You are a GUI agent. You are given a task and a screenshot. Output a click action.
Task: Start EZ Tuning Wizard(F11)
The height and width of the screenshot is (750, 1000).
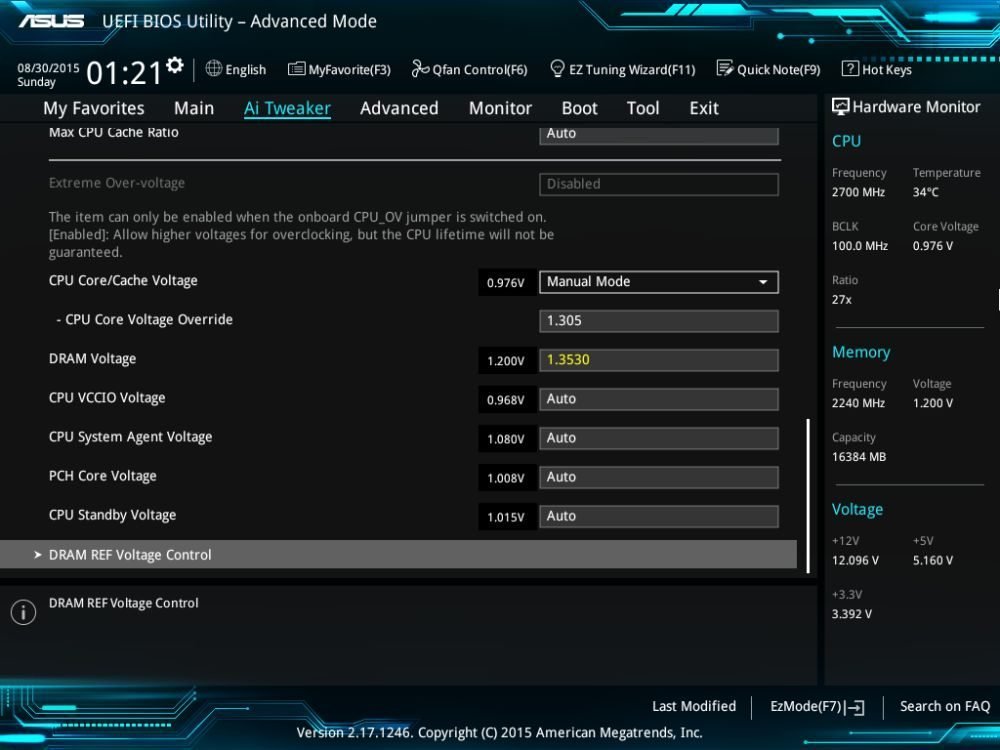(x=622, y=69)
